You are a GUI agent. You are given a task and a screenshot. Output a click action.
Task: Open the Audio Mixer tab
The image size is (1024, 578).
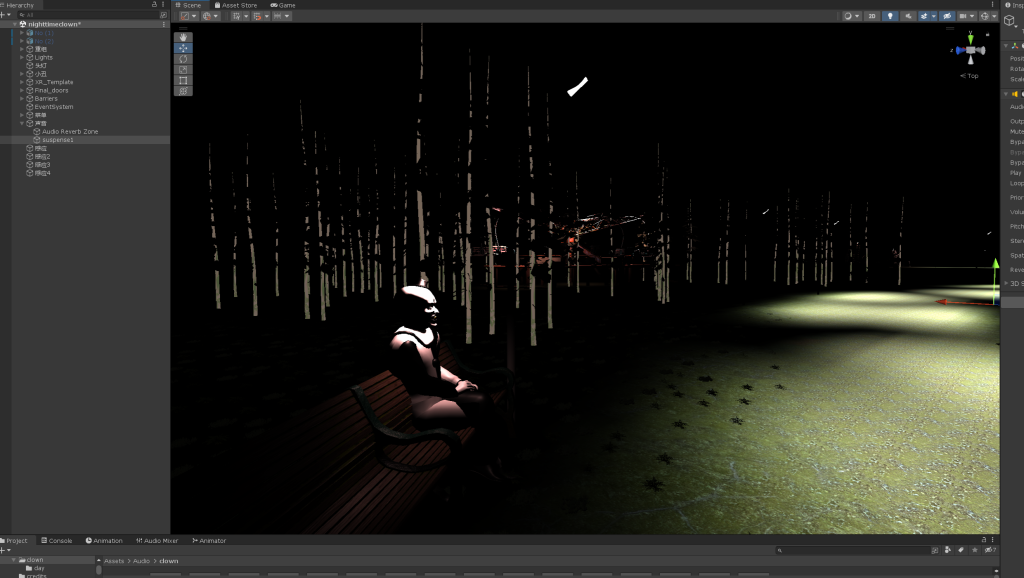pyautogui.click(x=157, y=541)
